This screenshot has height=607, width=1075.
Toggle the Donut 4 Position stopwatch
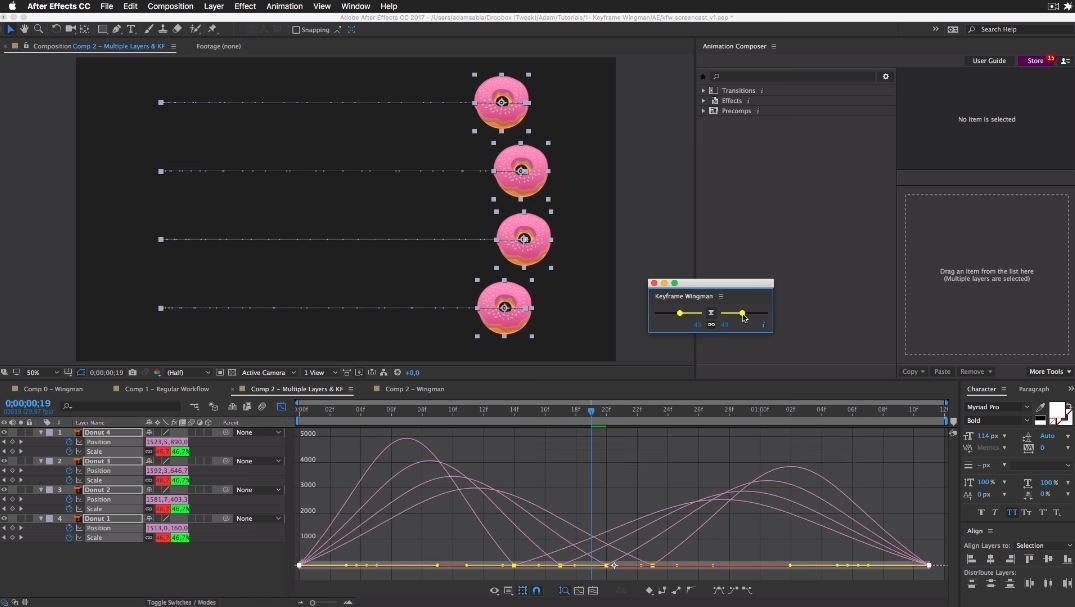click(x=69, y=442)
